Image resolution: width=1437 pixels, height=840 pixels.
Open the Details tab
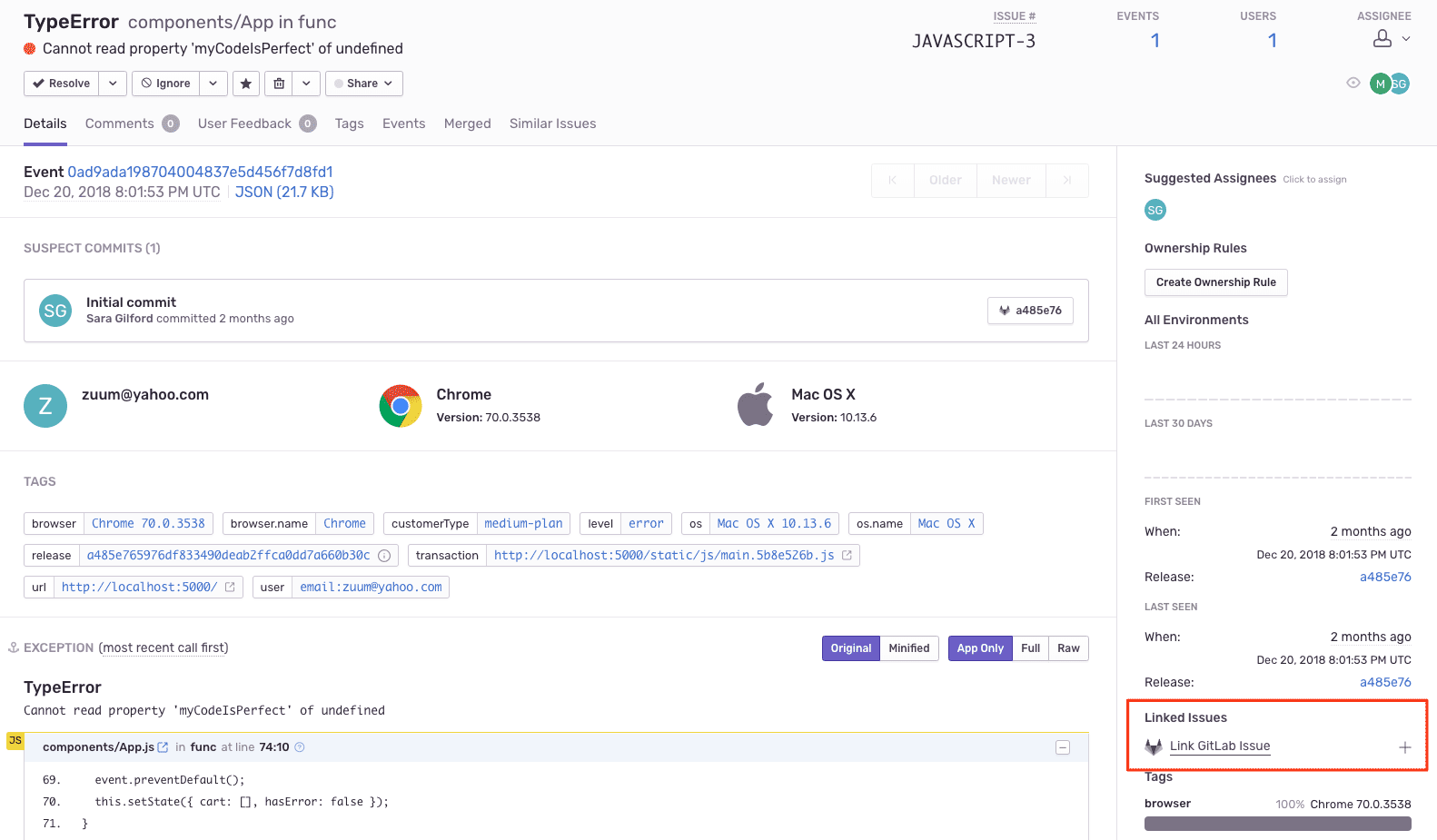click(45, 124)
